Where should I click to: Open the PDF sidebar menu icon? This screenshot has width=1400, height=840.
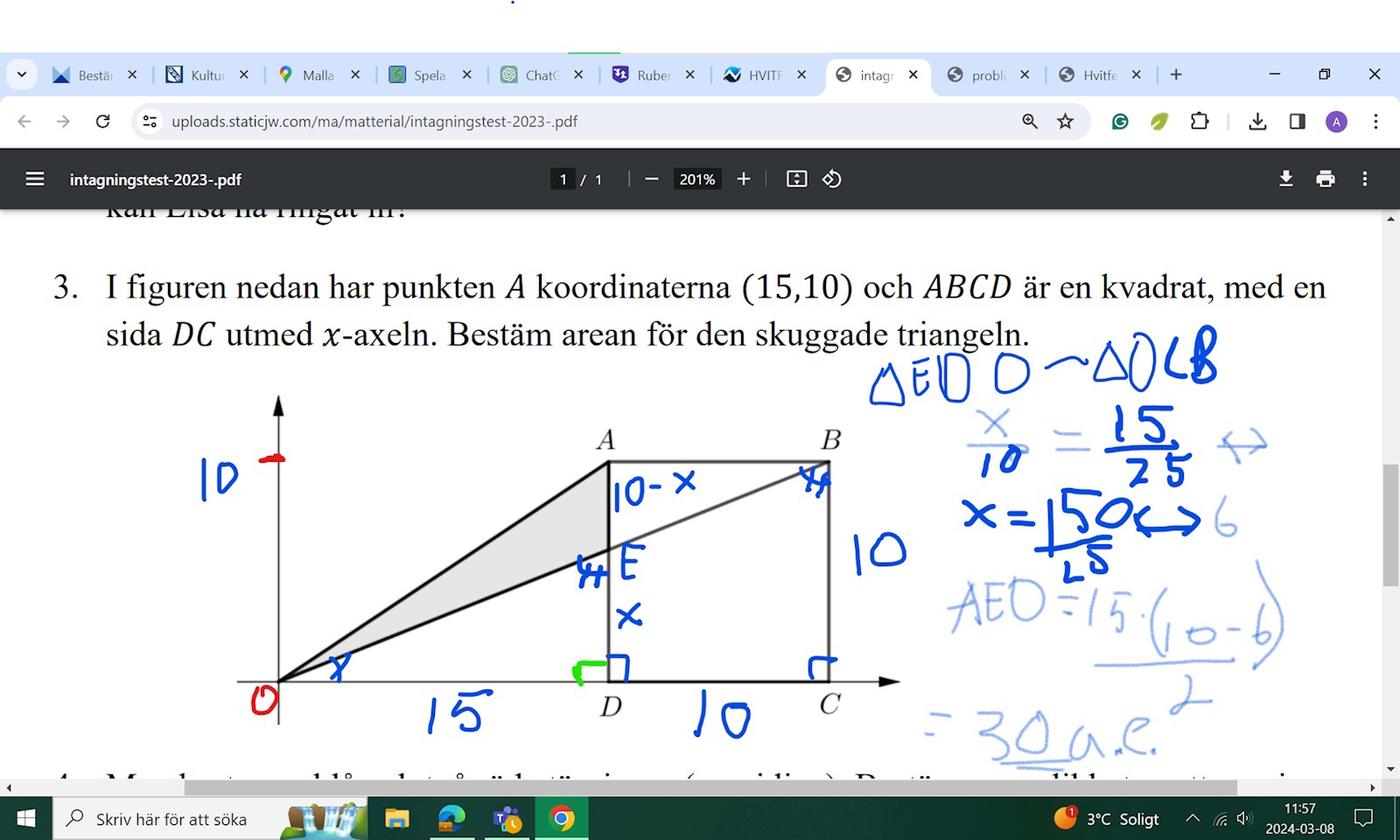(35, 179)
